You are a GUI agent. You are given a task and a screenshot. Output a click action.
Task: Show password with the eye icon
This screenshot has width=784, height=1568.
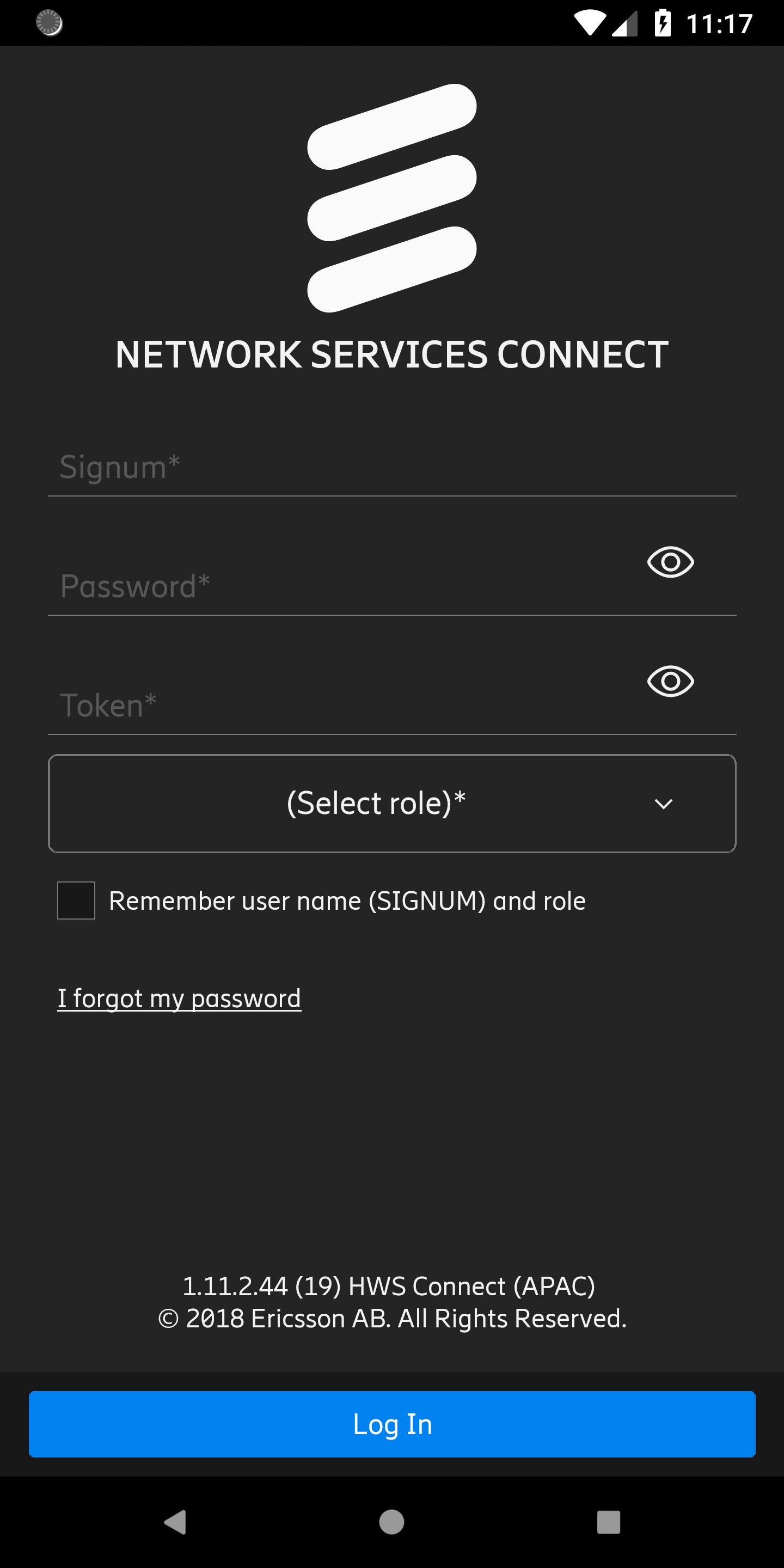(670, 562)
